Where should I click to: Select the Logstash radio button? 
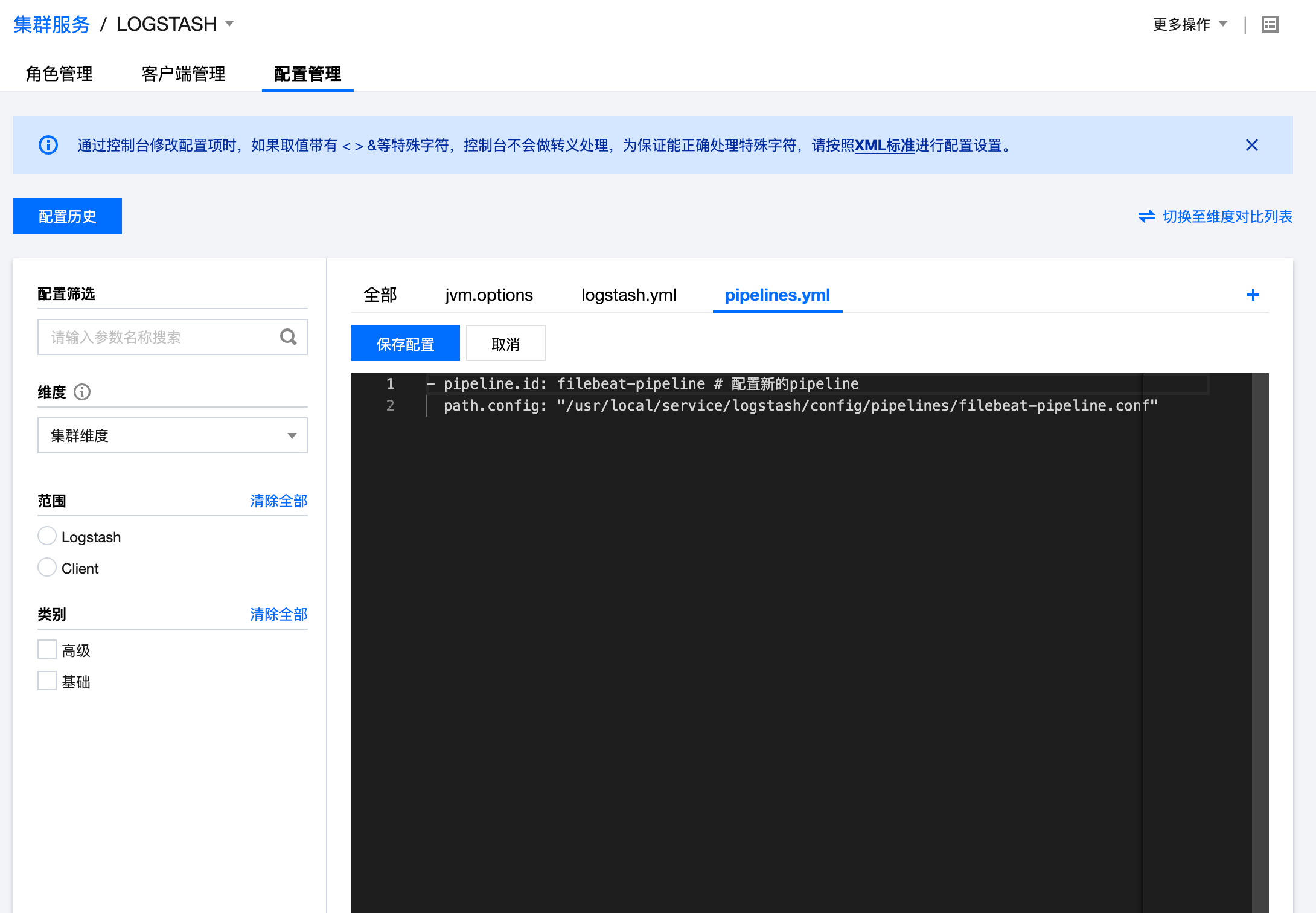(47, 536)
